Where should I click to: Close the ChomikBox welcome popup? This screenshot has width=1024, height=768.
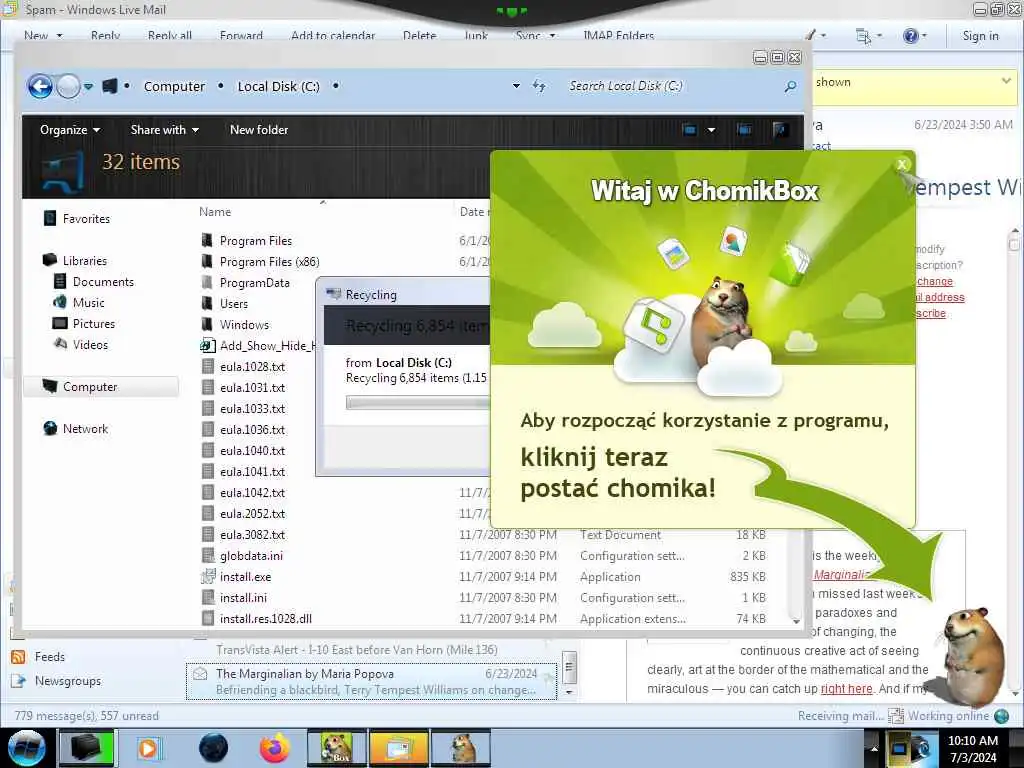[902, 165]
